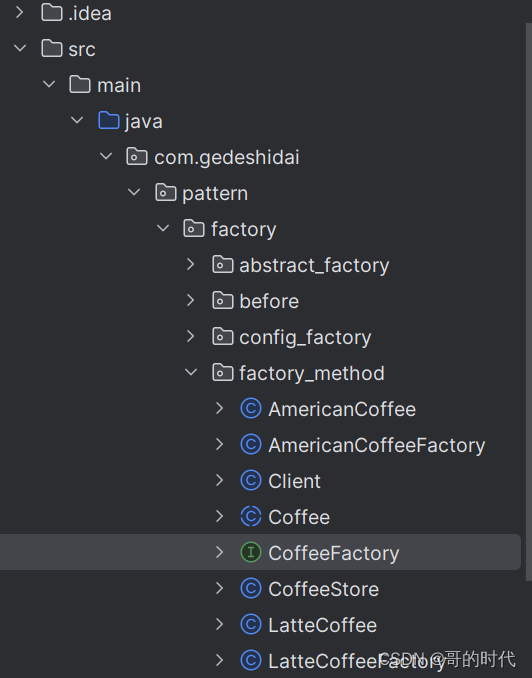This screenshot has height=678, width=532.
Task: Click the blue java source folder icon
Action: (x=109, y=121)
